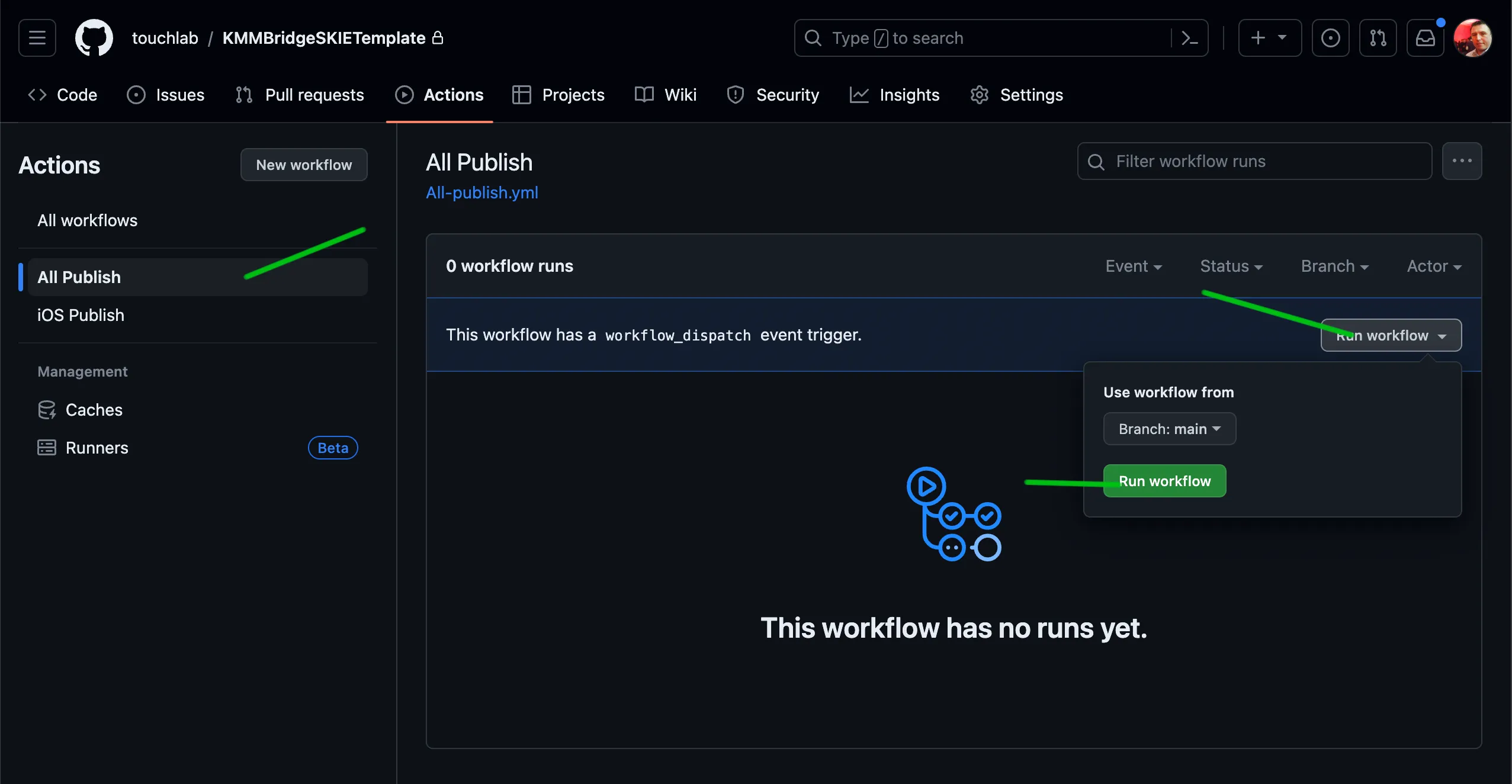Image resolution: width=1512 pixels, height=784 pixels.
Task: Switch to the Issues tab
Action: (166, 95)
